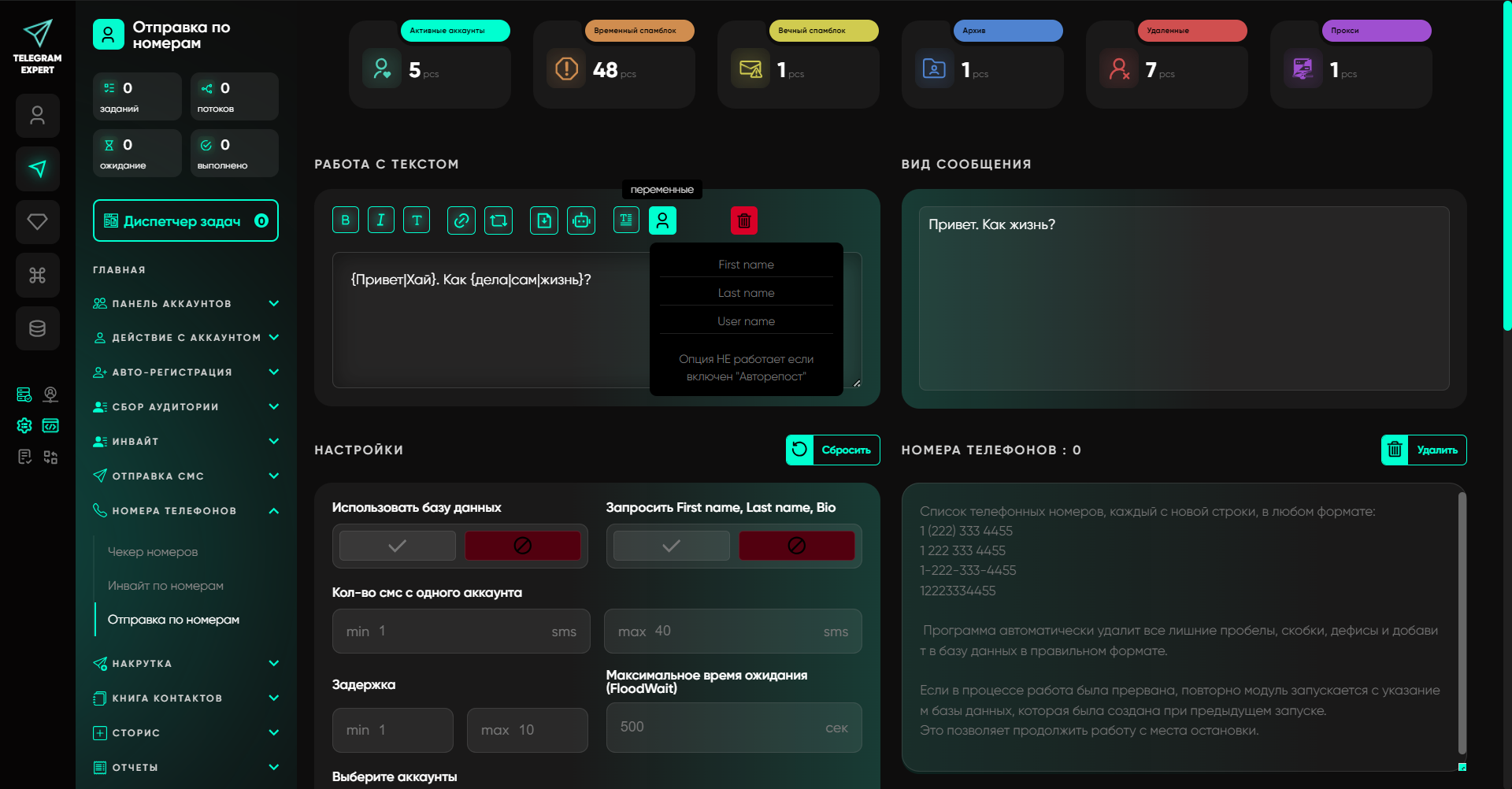
Task: Click the robot icon in text toolbar
Action: point(581,220)
